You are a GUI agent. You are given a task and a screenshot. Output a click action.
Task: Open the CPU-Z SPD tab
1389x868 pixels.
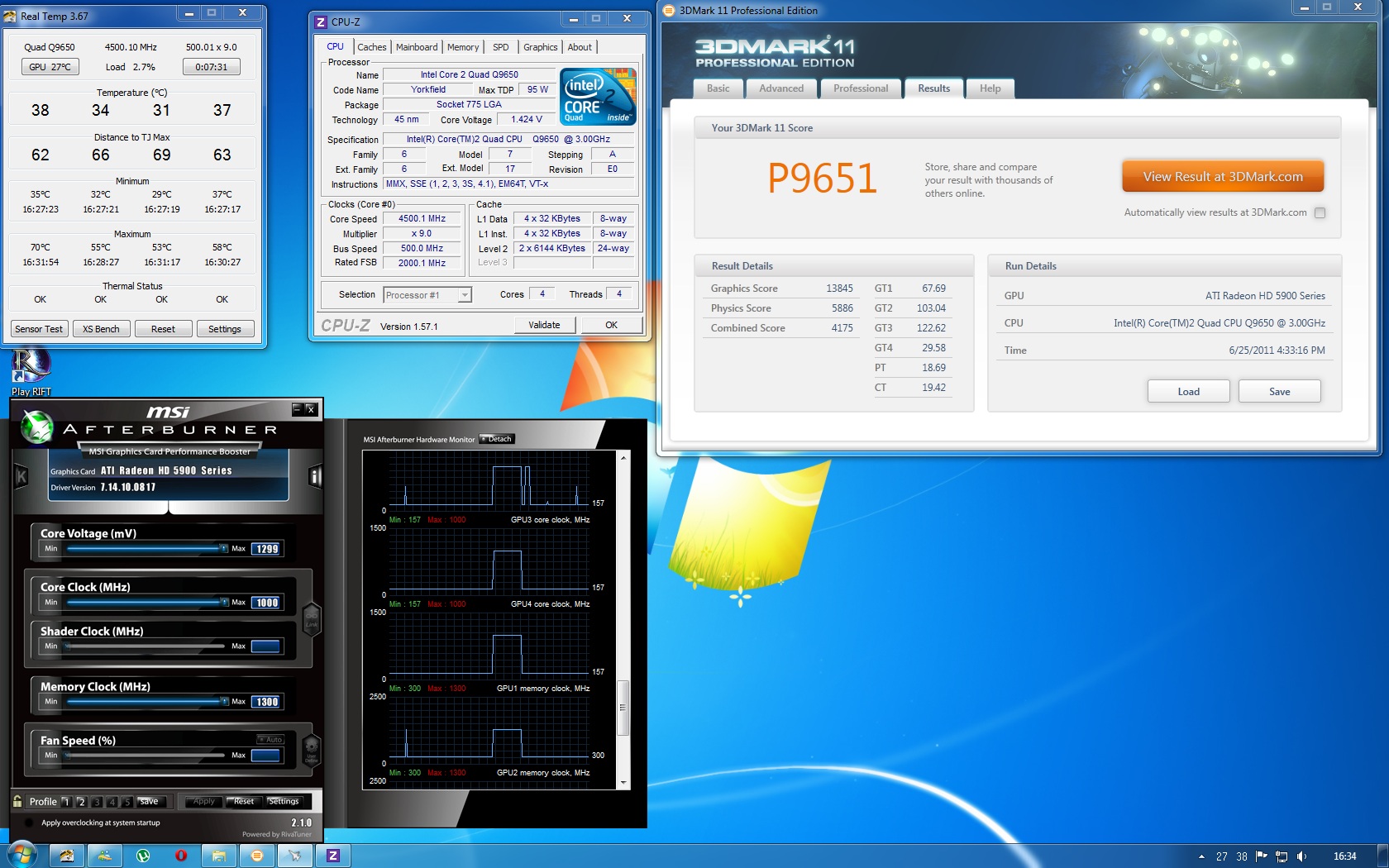click(x=501, y=47)
